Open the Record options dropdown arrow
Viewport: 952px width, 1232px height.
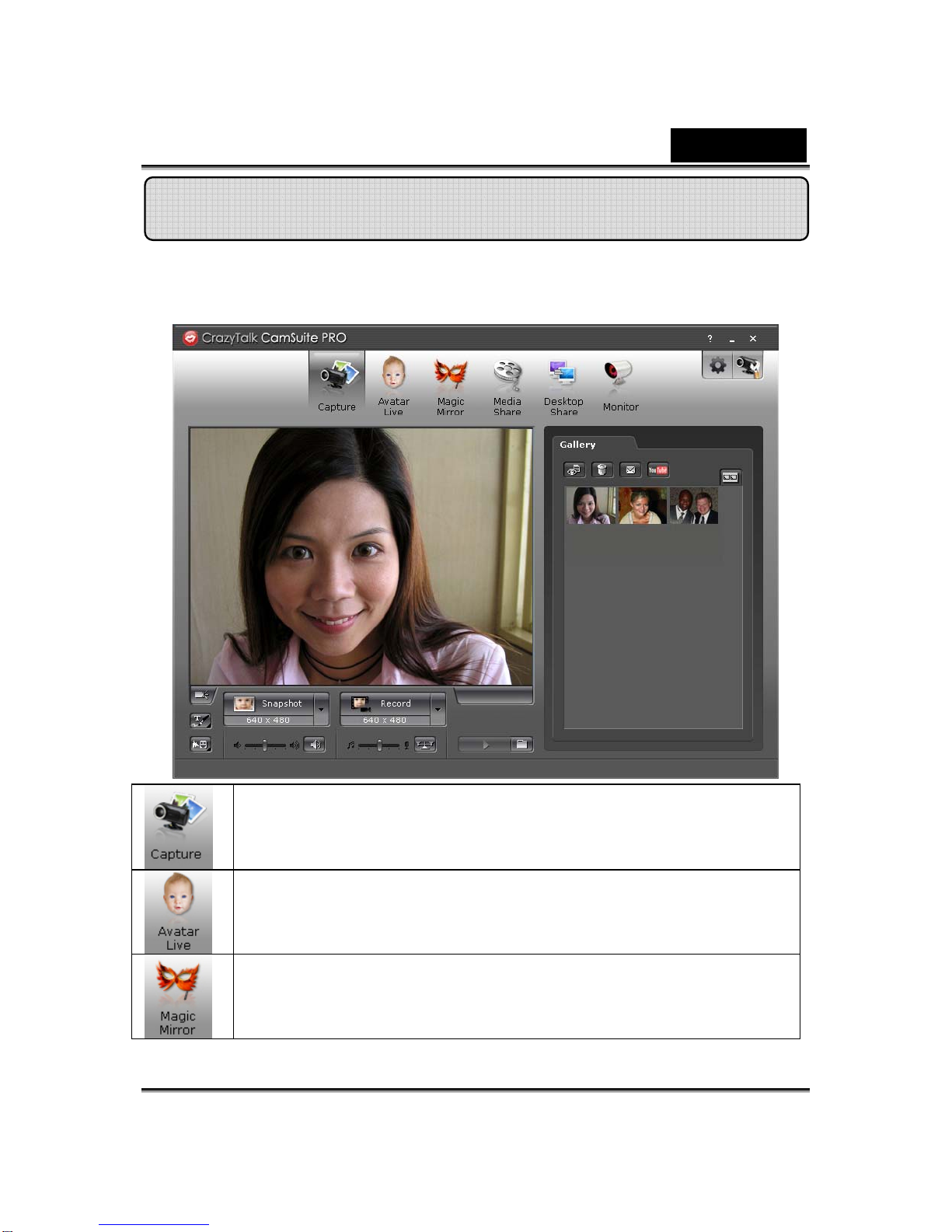(438, 709)
